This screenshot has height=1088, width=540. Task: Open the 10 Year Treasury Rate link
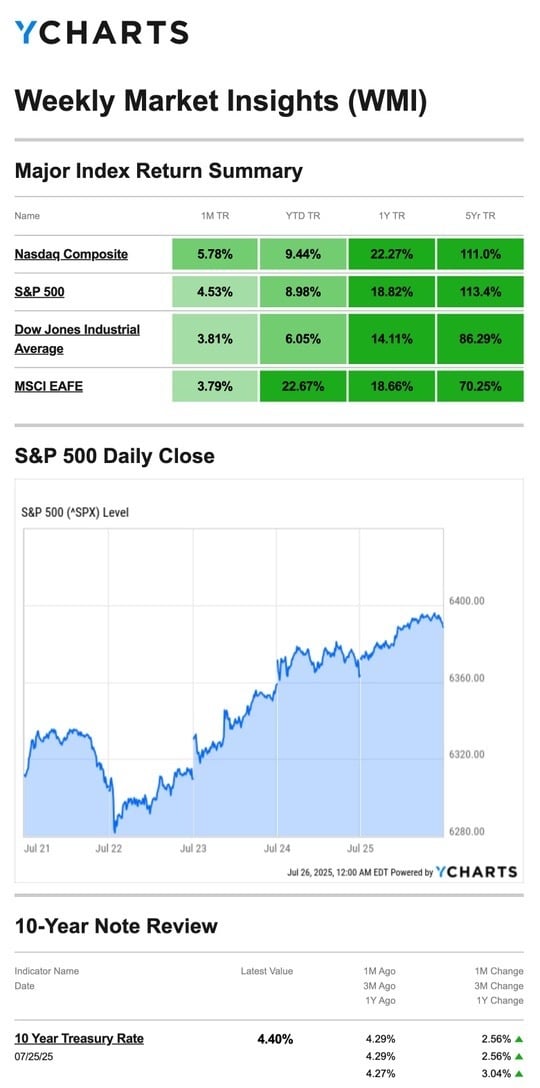tap(79, 1039)
